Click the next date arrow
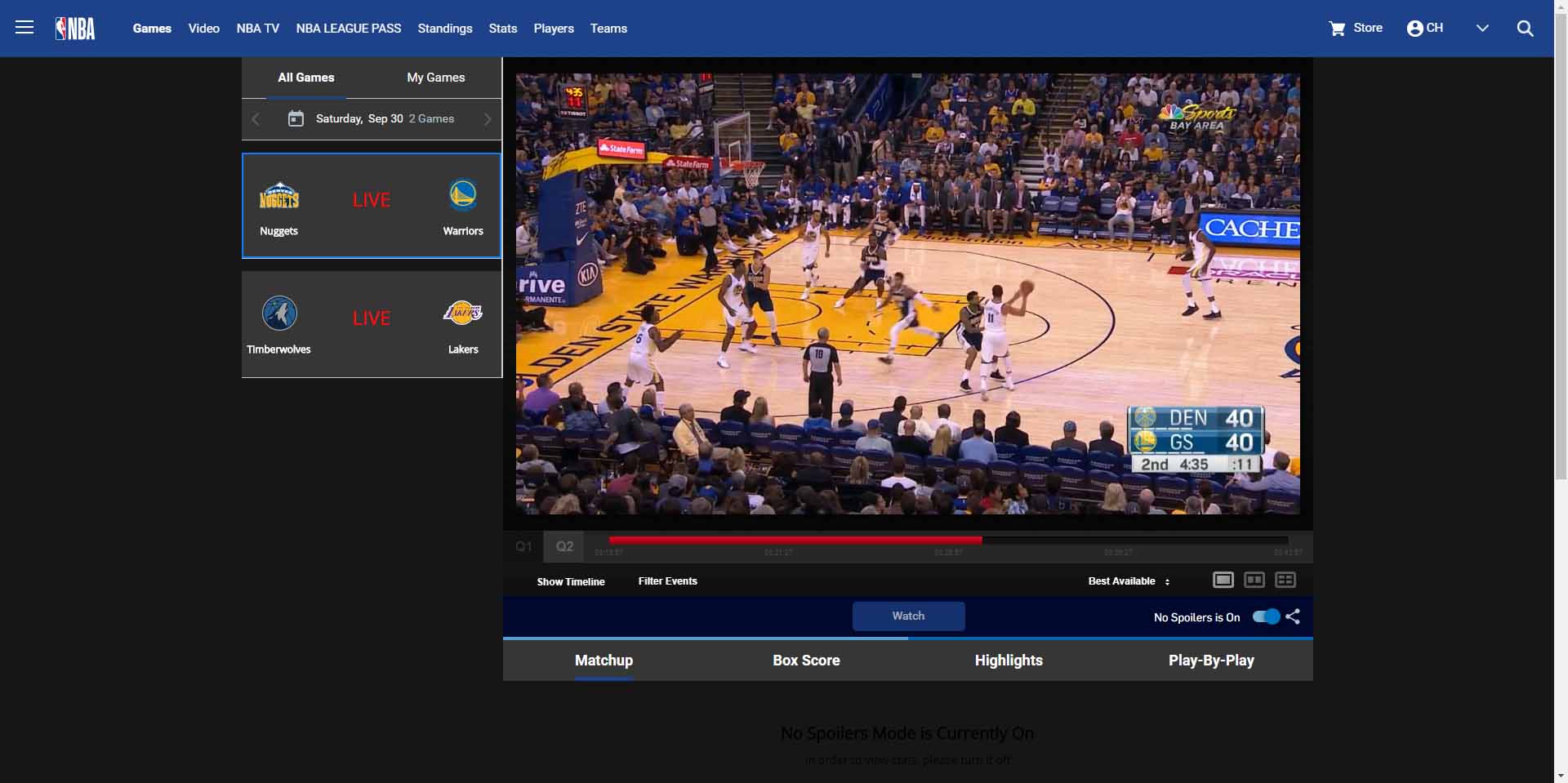Screen dimensions: 1568x783 (x=488, y=118)
